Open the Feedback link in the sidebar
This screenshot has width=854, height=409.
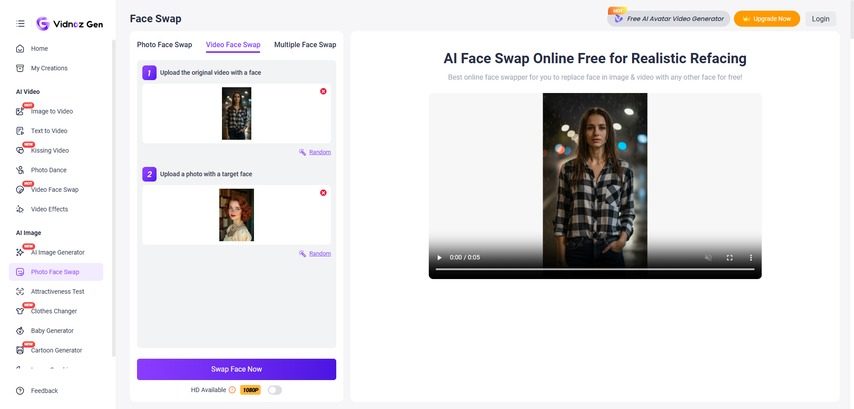pyautogui.click(x=44, y=390)
